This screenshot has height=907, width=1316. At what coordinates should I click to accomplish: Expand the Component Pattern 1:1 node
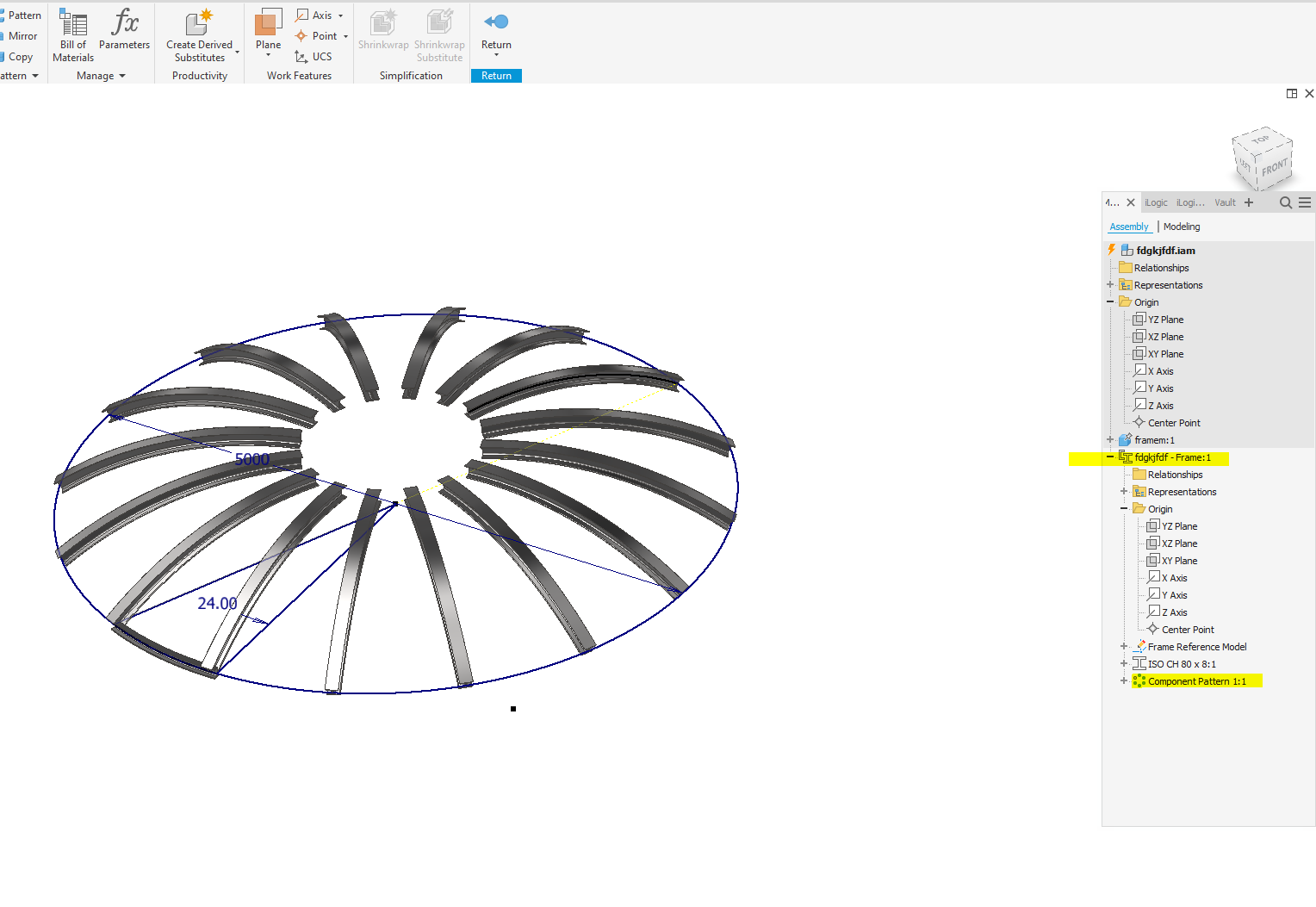pos(1124,681)
